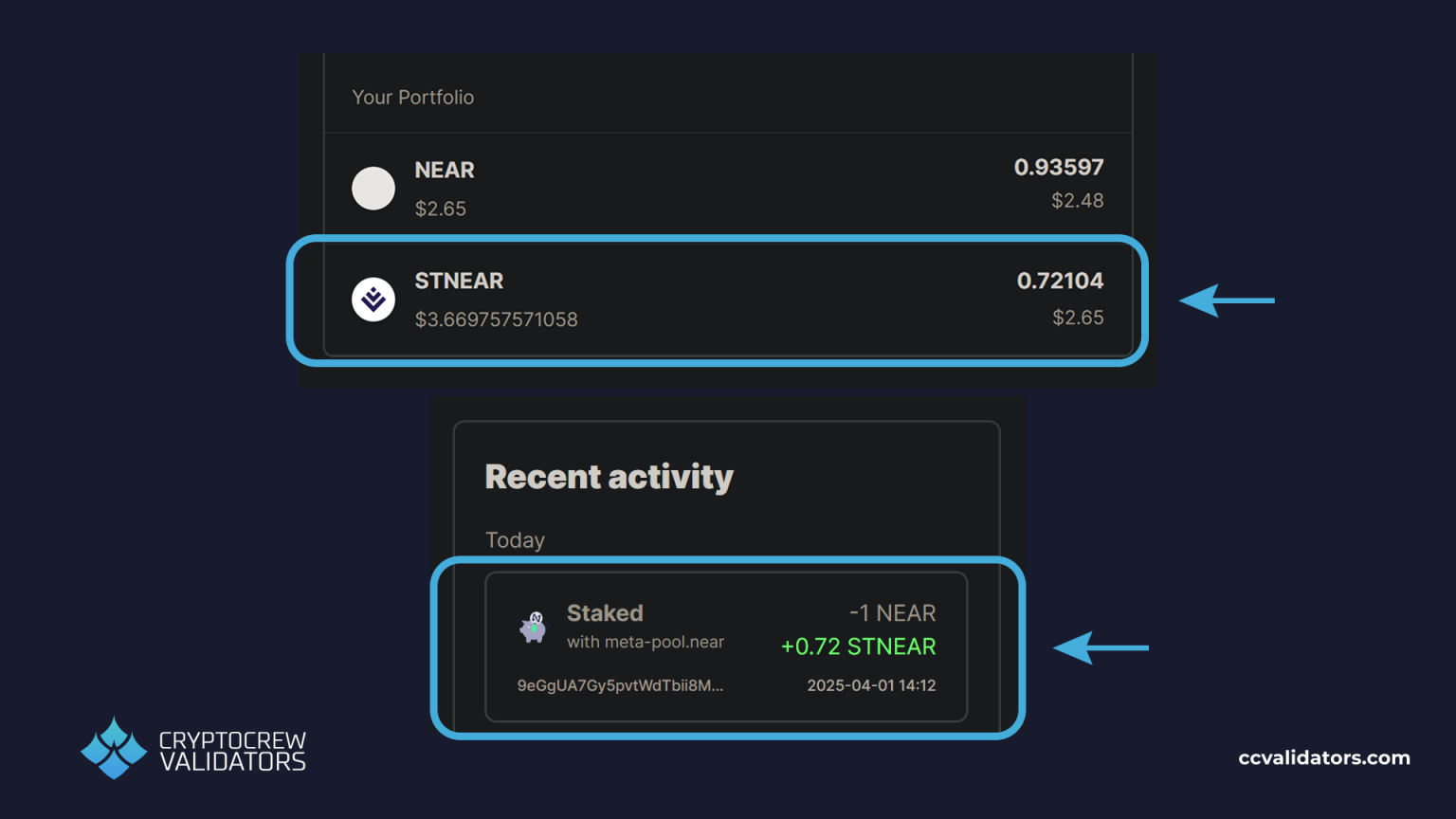Click the -1 NEAR amount

point(892,612)
